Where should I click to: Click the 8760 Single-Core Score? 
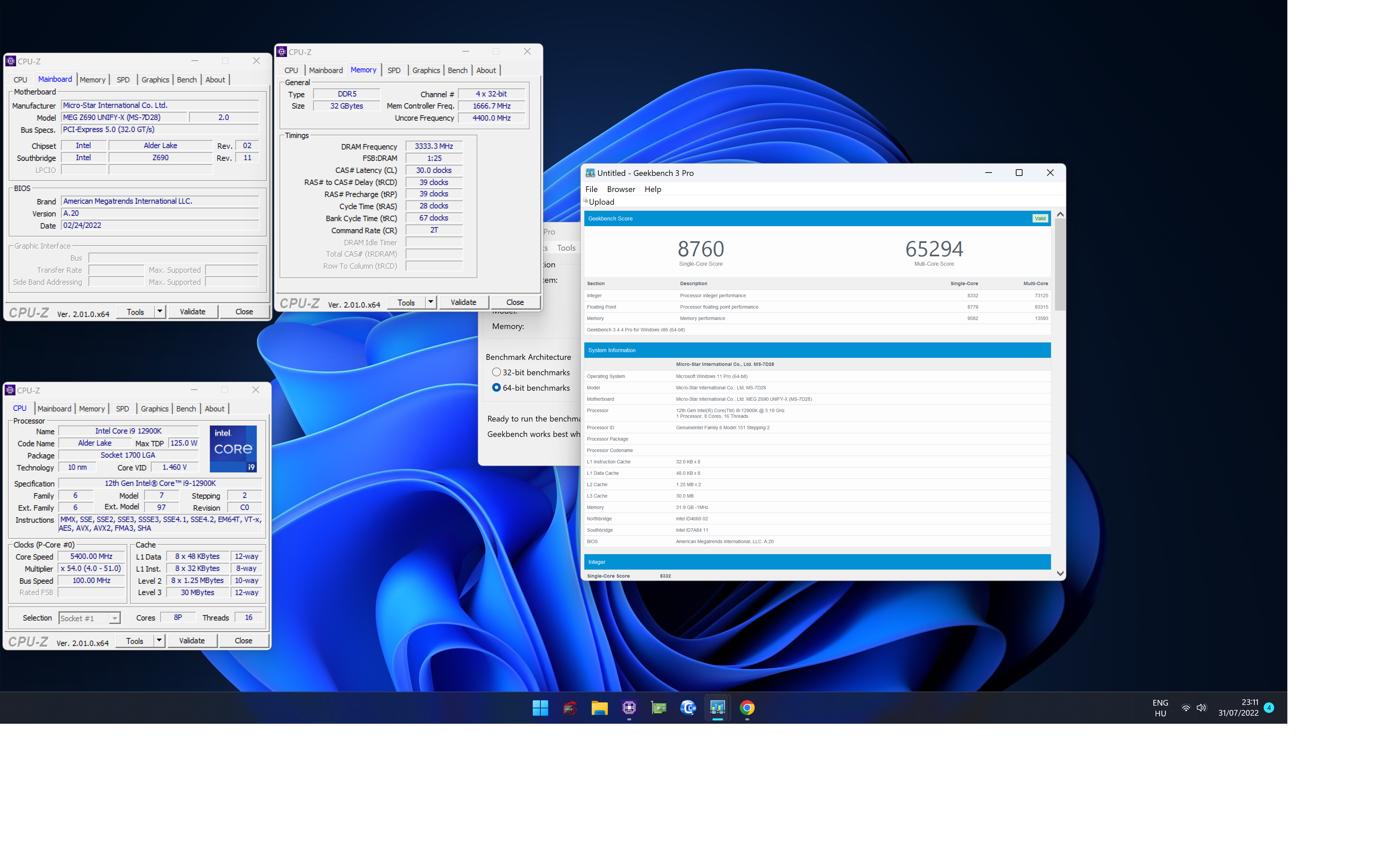tap(701, 249)
